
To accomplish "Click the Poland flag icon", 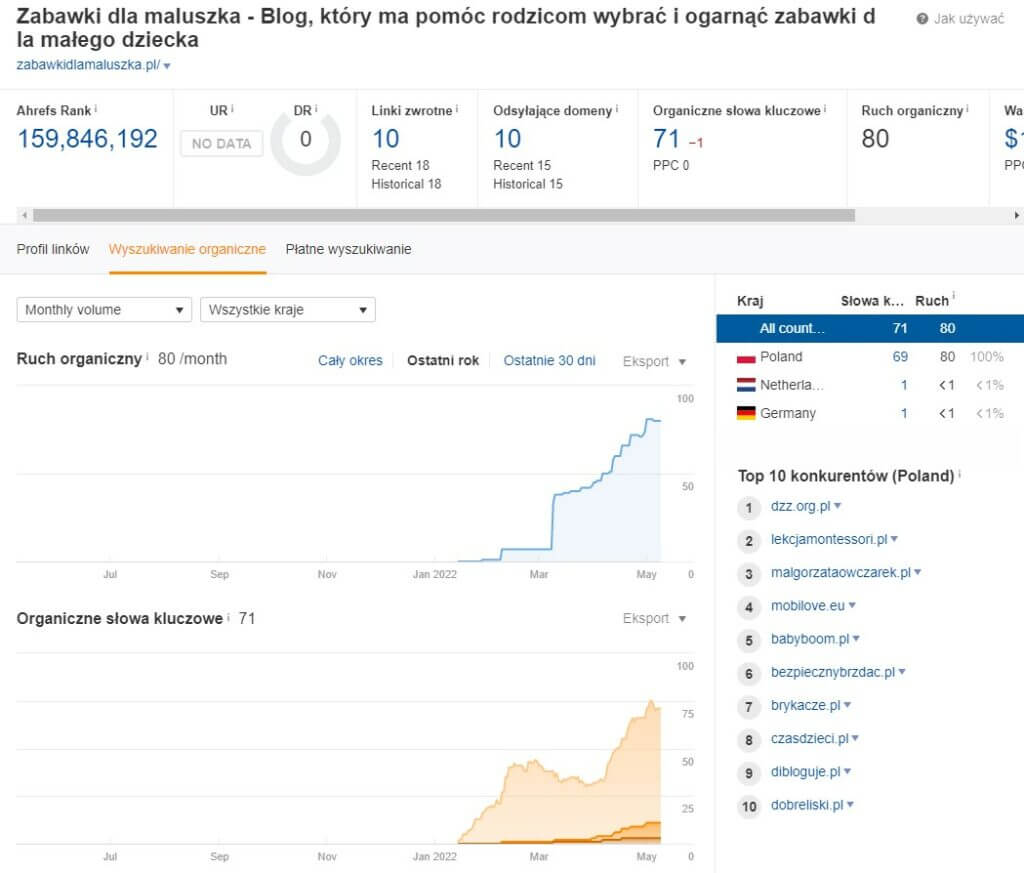I will (x=746, y=357).
